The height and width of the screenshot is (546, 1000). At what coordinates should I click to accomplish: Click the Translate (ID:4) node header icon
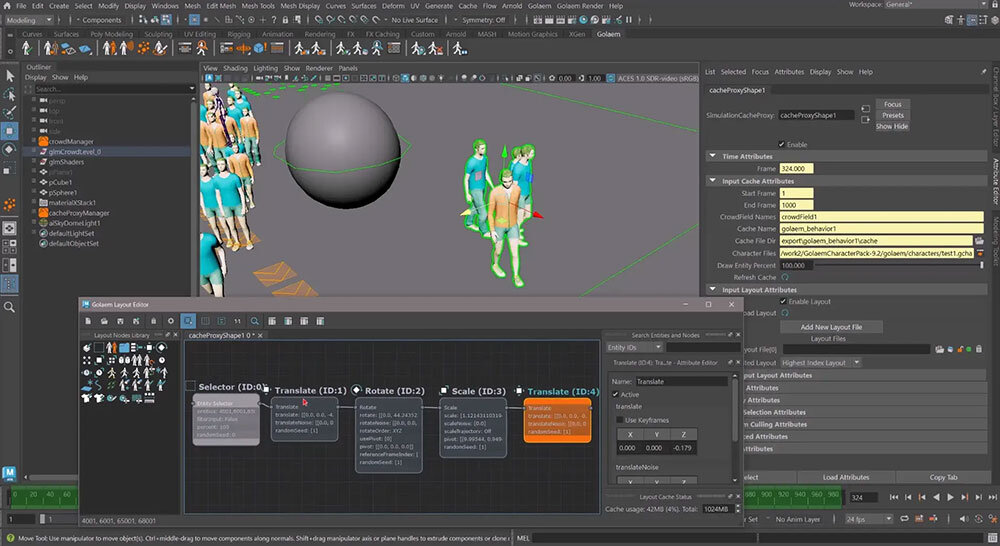coord(519,390)
